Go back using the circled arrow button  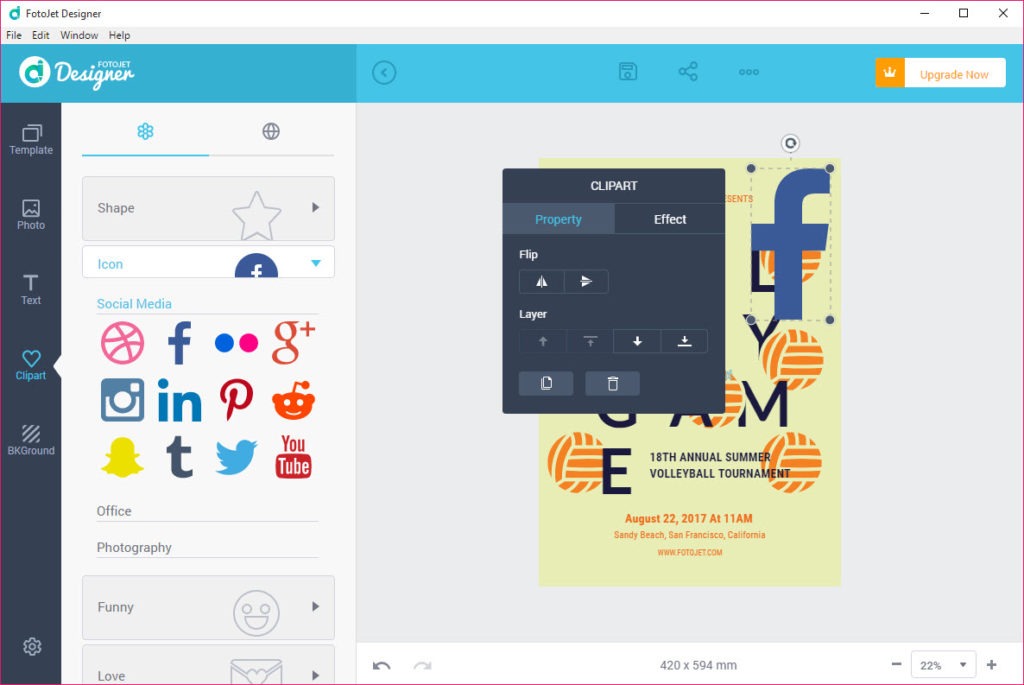[x=384, y=72]
